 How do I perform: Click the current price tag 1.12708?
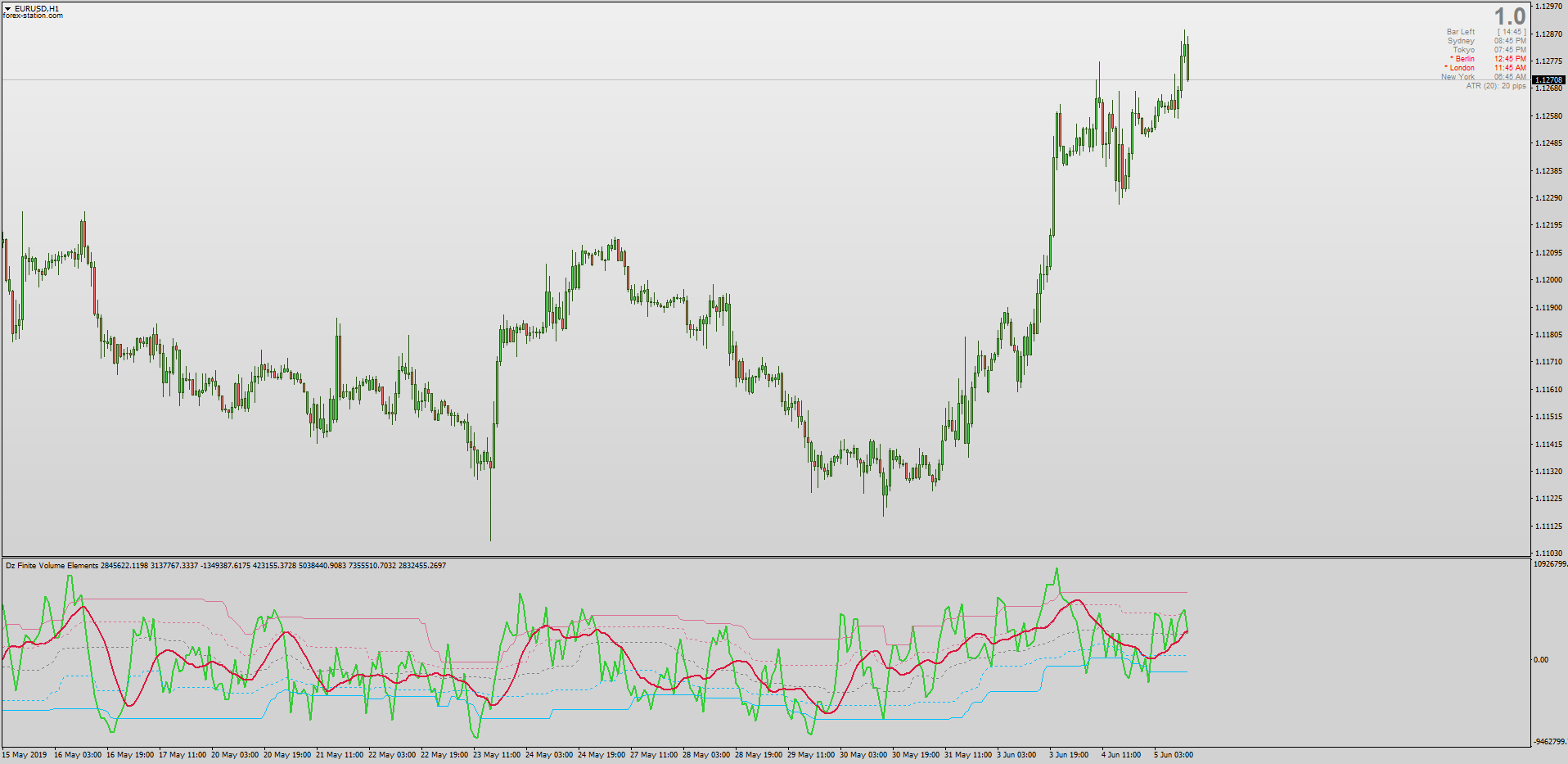[x=1548, y=80]
